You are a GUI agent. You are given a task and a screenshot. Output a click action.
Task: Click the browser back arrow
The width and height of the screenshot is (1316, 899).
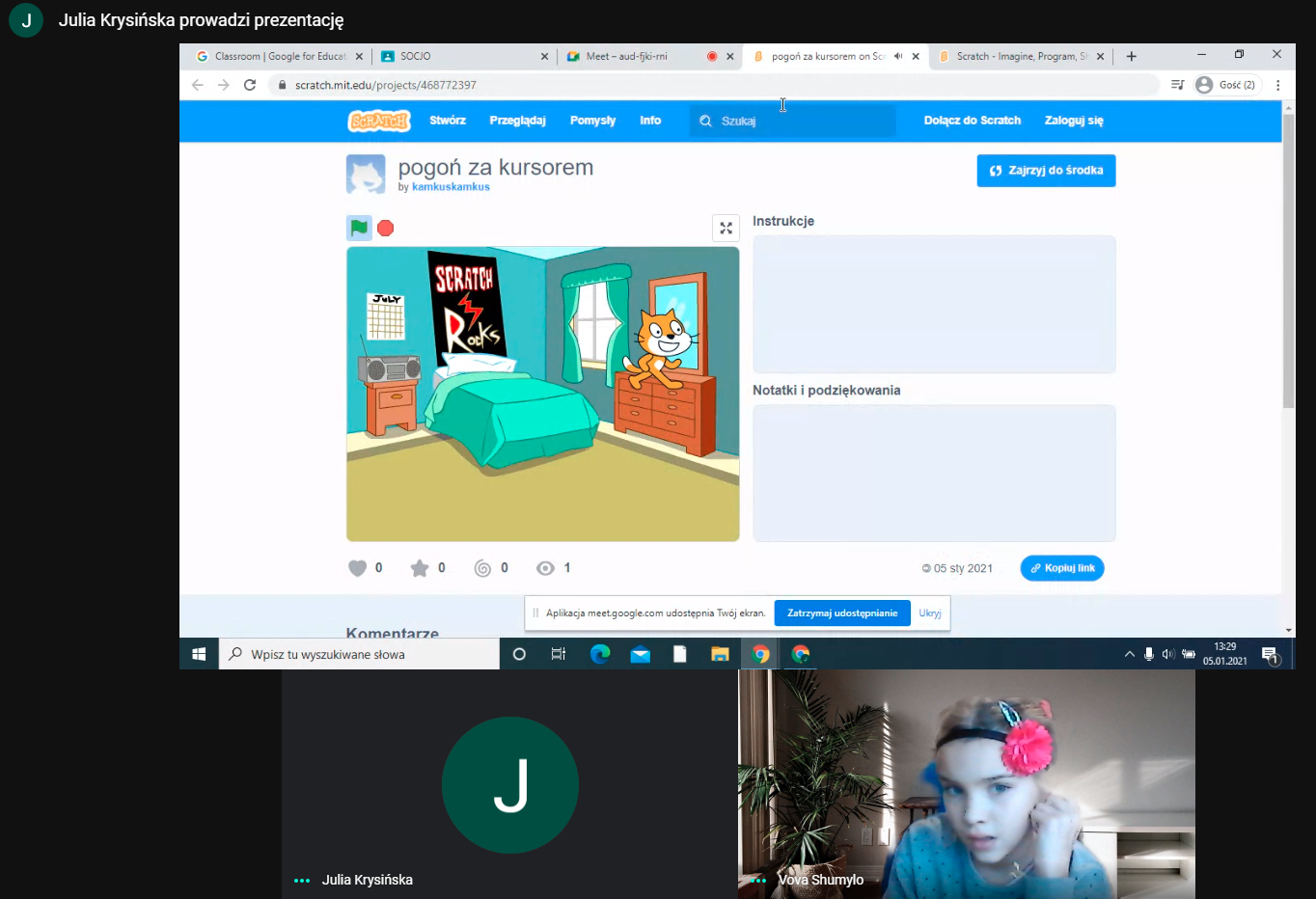click(198, 85)
